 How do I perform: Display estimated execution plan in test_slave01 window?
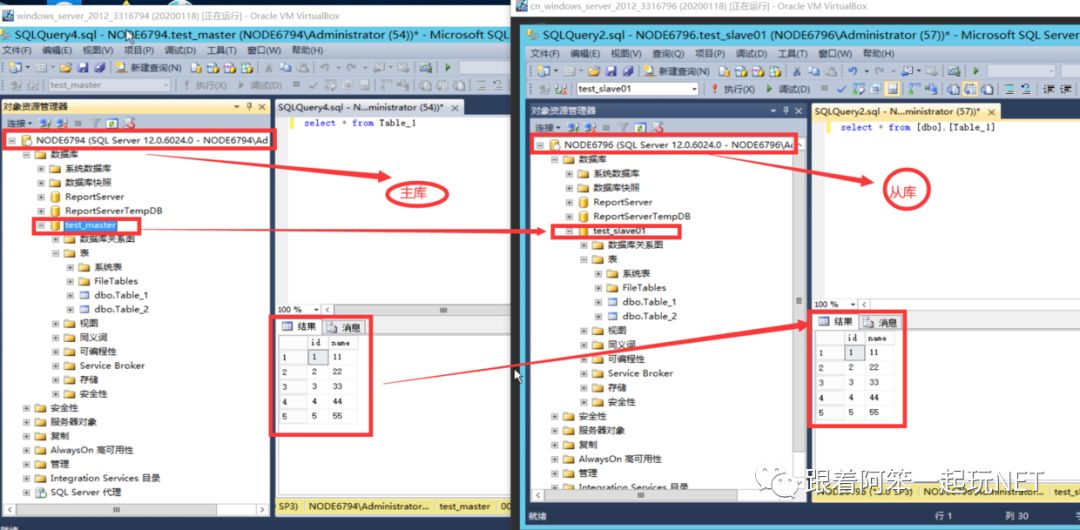pyautogui.click(x=859, y=89)
